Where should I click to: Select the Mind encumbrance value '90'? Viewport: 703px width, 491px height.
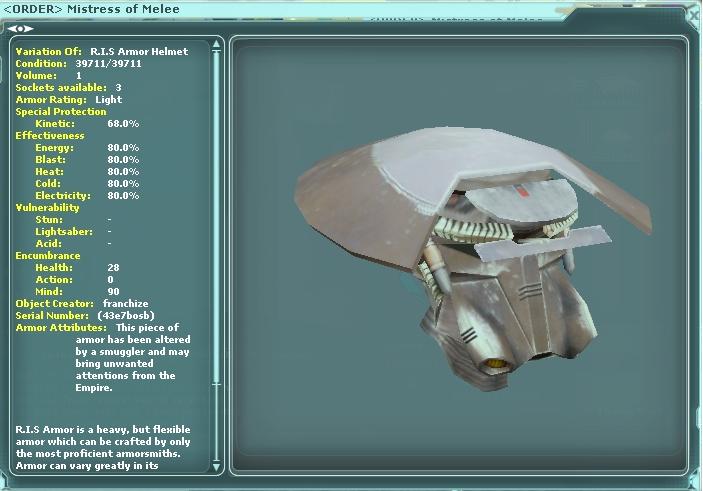113,291
